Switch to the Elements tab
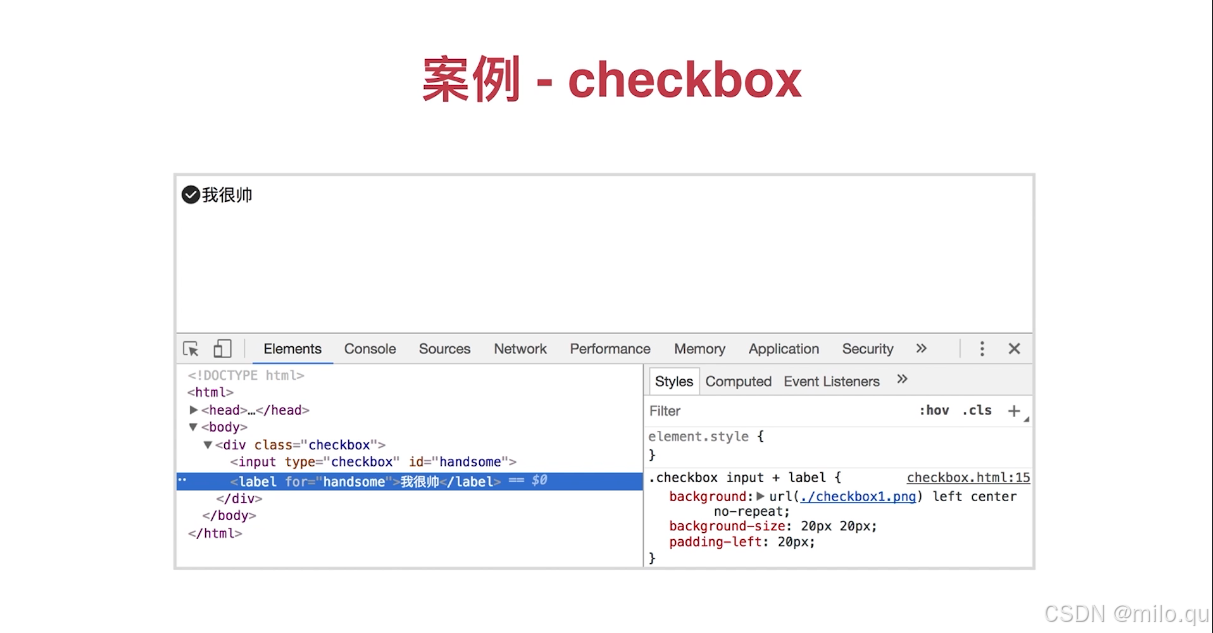The height and width of the screenshot is (633, 1213). tap(292, 349)
